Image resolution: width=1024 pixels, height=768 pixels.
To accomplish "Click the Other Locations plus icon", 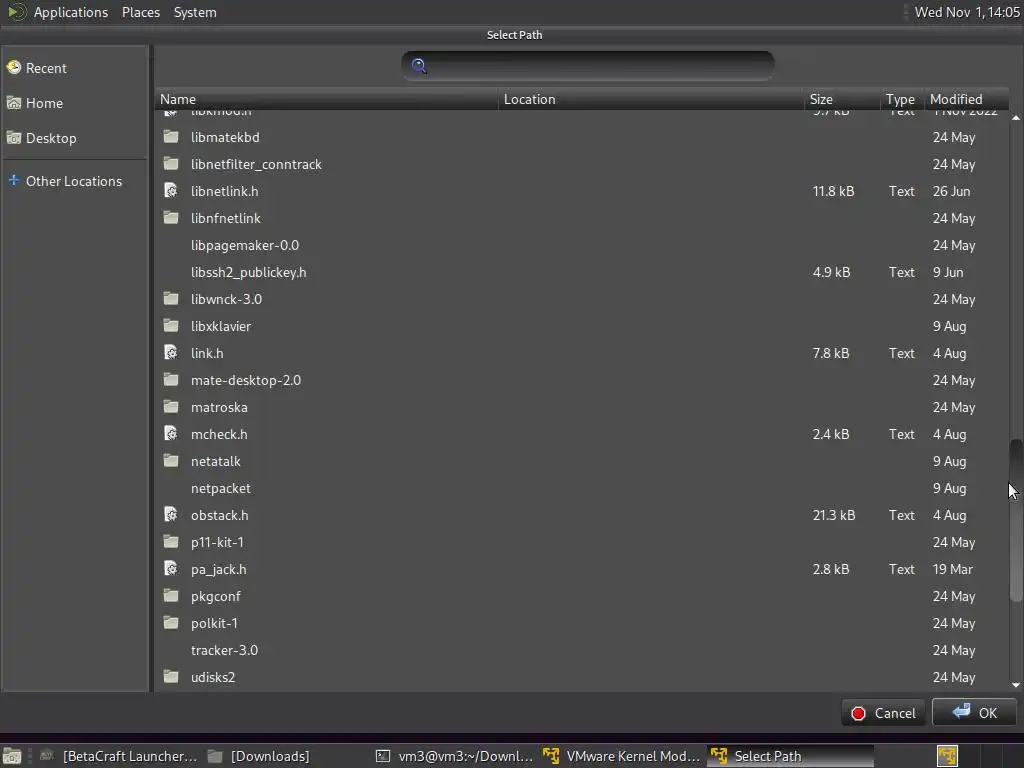I will [14, 180].
